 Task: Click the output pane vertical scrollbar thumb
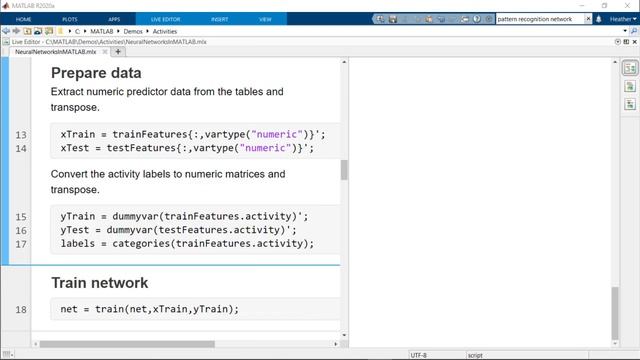pyautogui.click(x=615, y=313)
